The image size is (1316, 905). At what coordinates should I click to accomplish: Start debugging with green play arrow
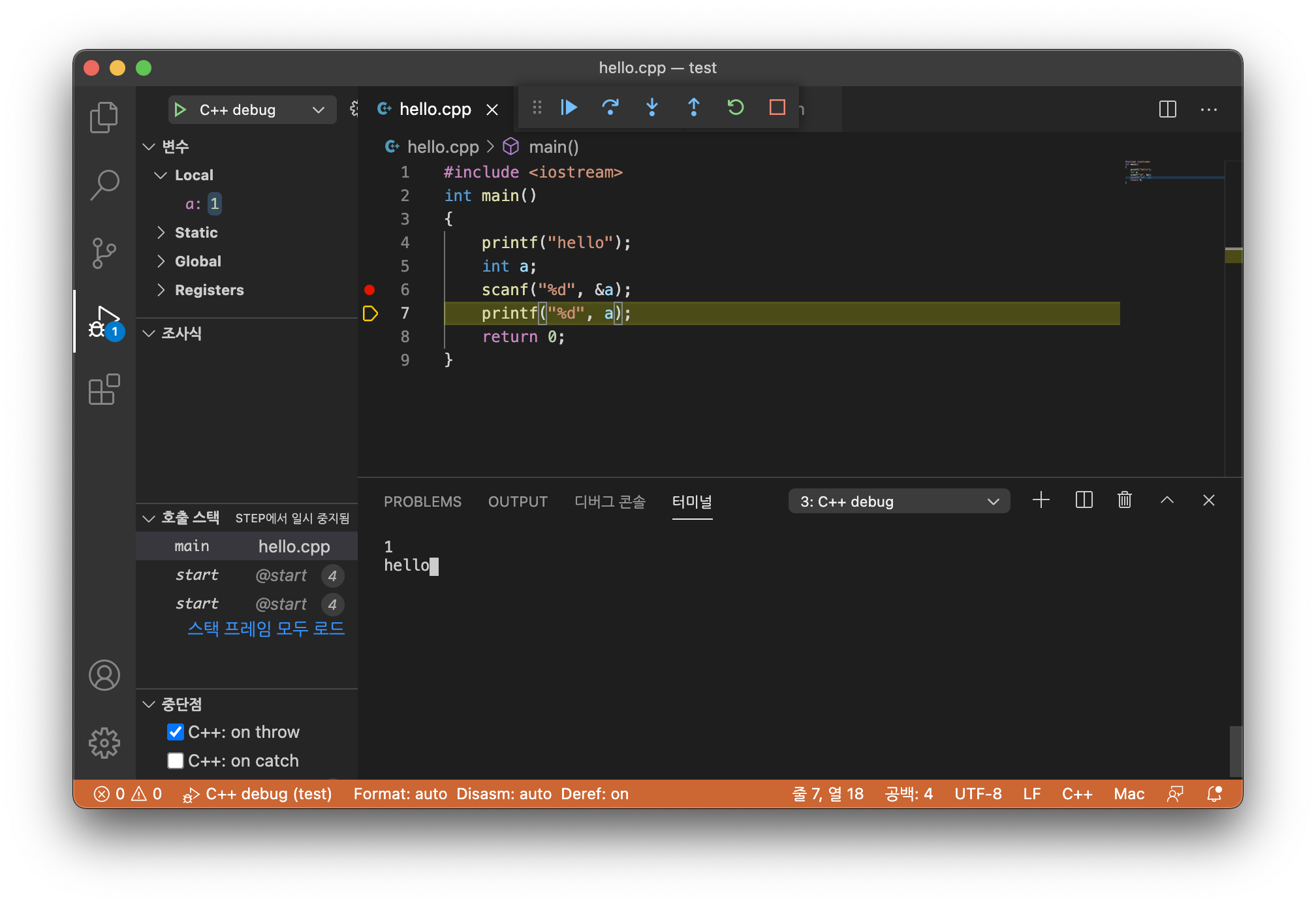[x=181, y=110]
